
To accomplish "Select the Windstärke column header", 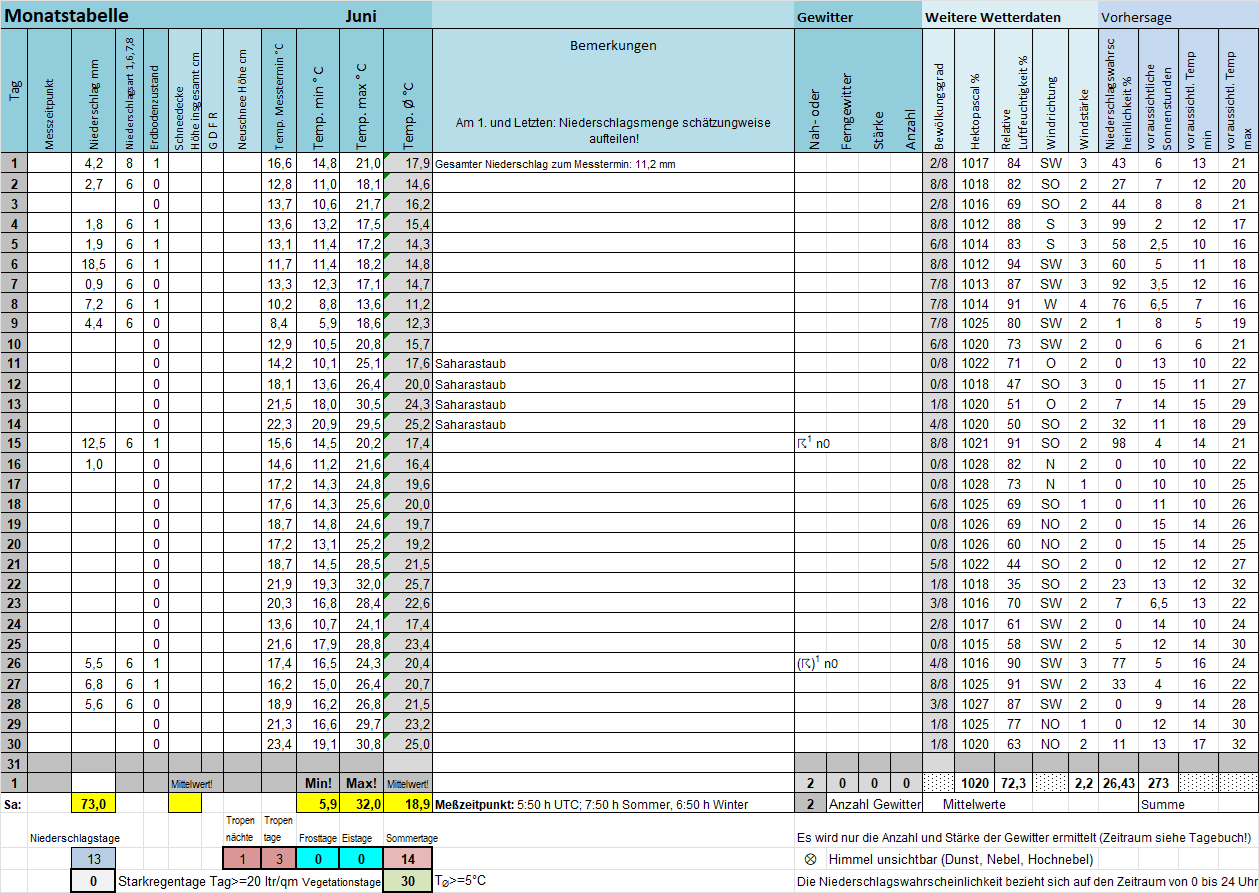I will click(1083, 91).
